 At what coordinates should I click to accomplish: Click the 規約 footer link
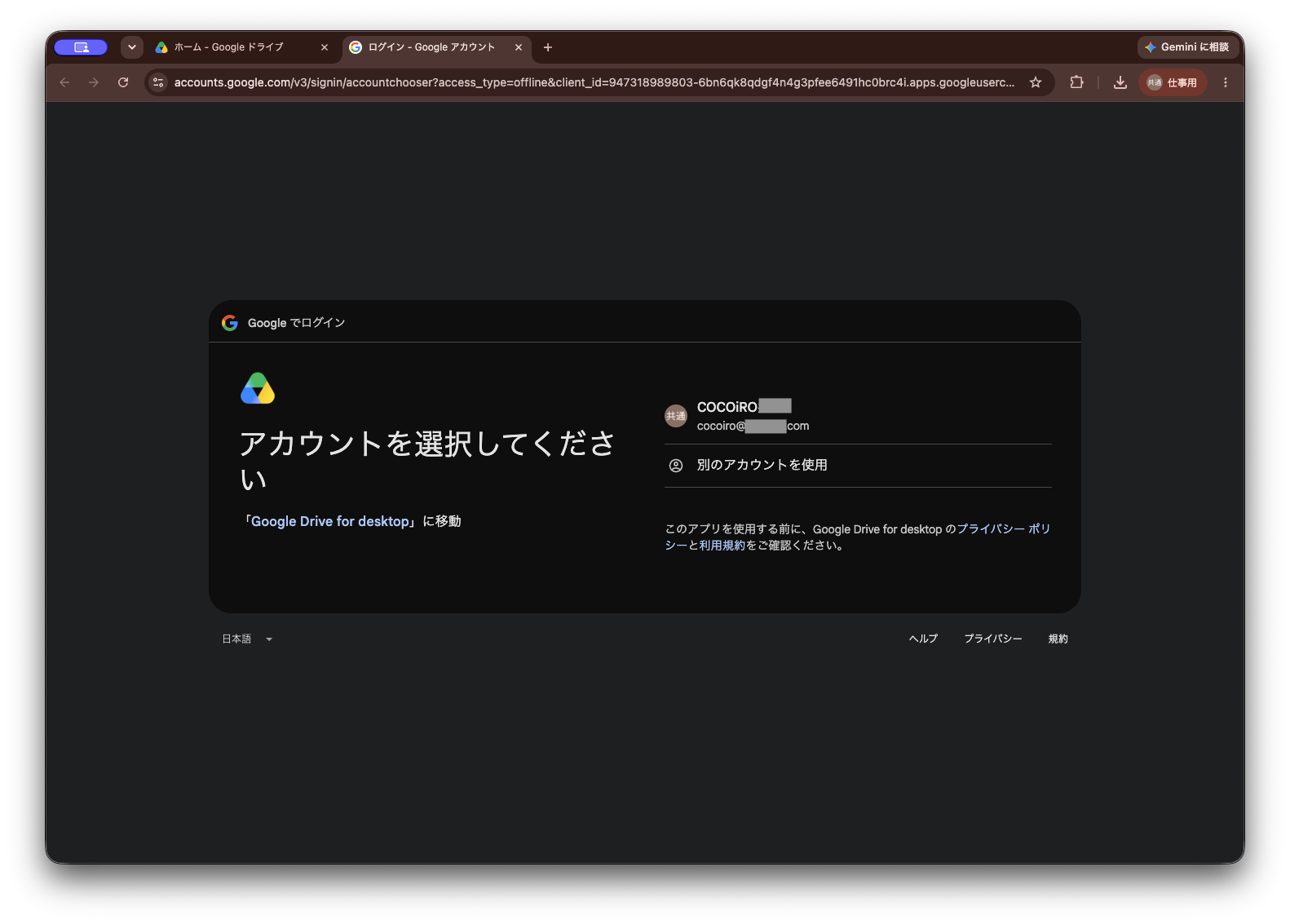[1058, 639]
